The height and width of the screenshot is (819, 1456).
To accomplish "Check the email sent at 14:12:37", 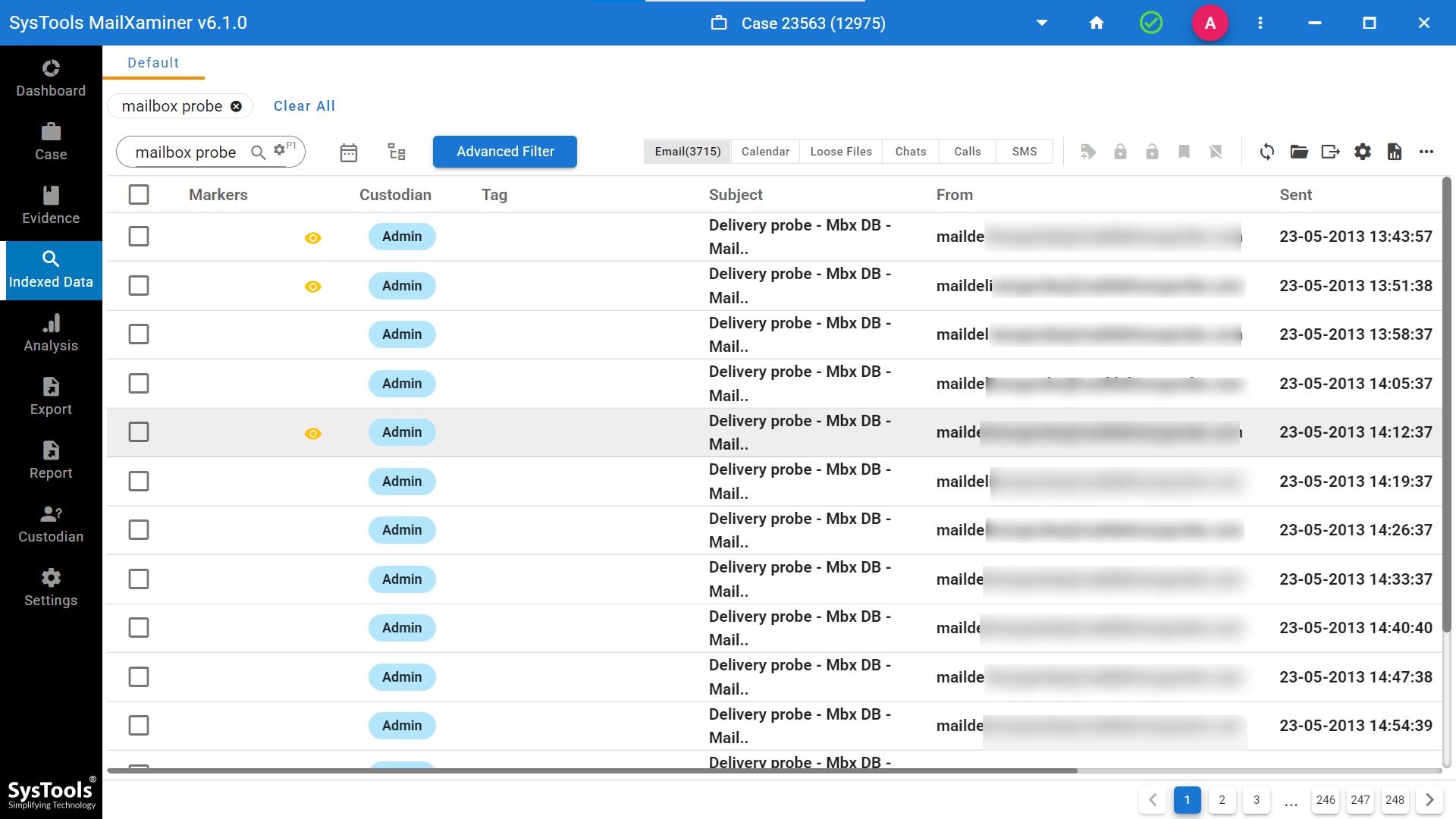I will pos(139,432).
